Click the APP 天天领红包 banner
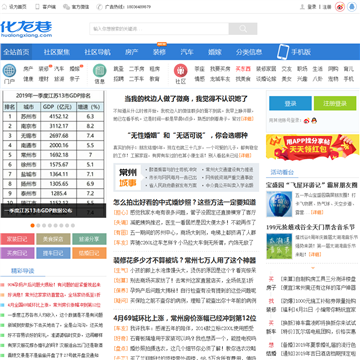The image size is (360, 360). tap(313, 147)
